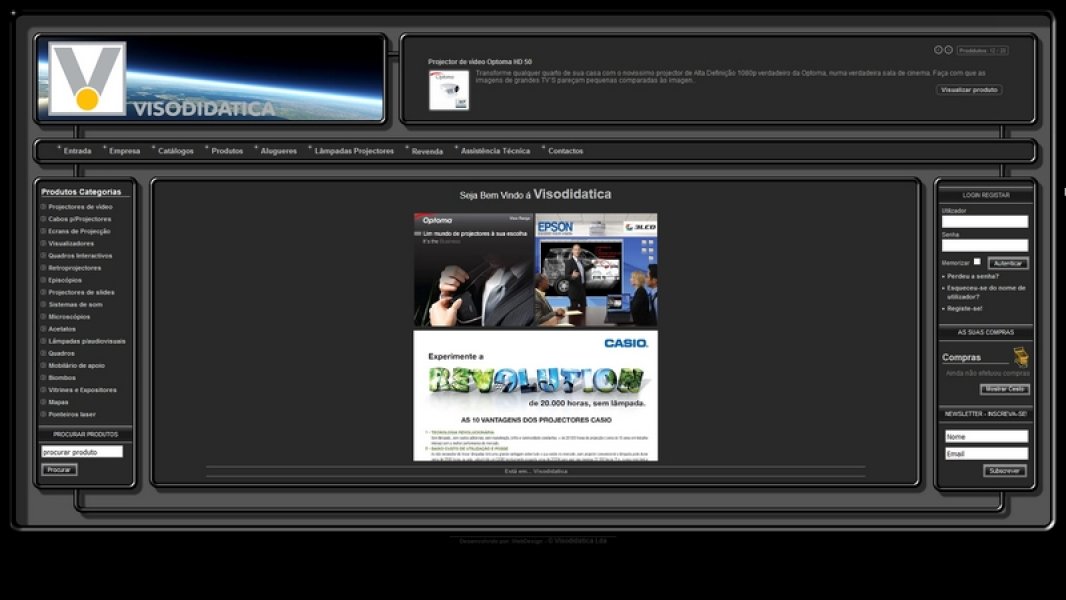Viewport: 1066px width, 600px height.
Task: Open the Alugueres menu item
Action: 279,151
